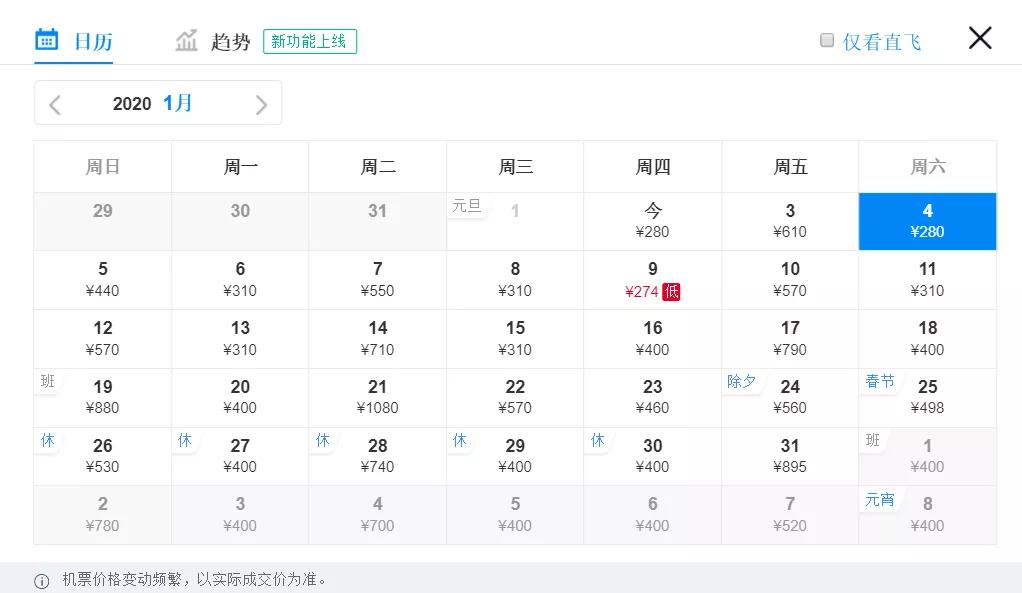Close the price calendar dialog

tap(980, 38)
